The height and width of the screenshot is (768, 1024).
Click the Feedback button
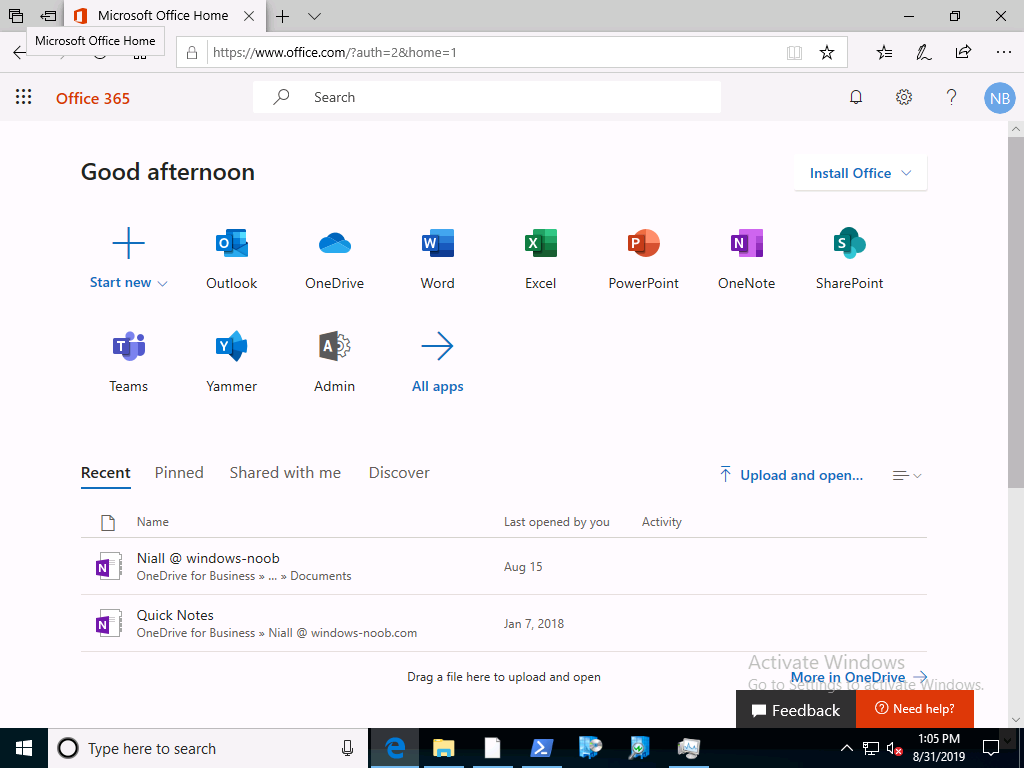796,710
